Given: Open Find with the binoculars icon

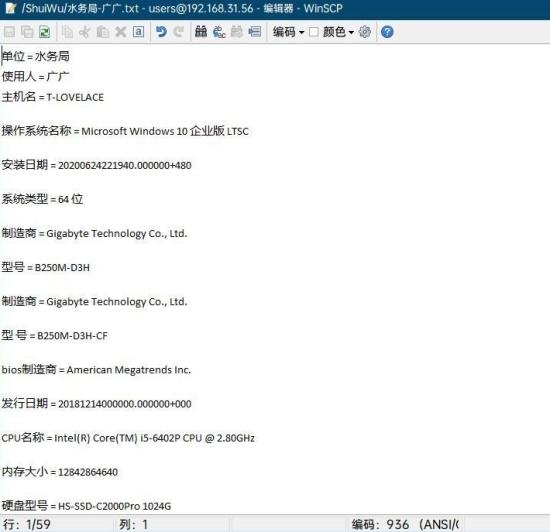Looking at the screenshot, I should point(201,32).
